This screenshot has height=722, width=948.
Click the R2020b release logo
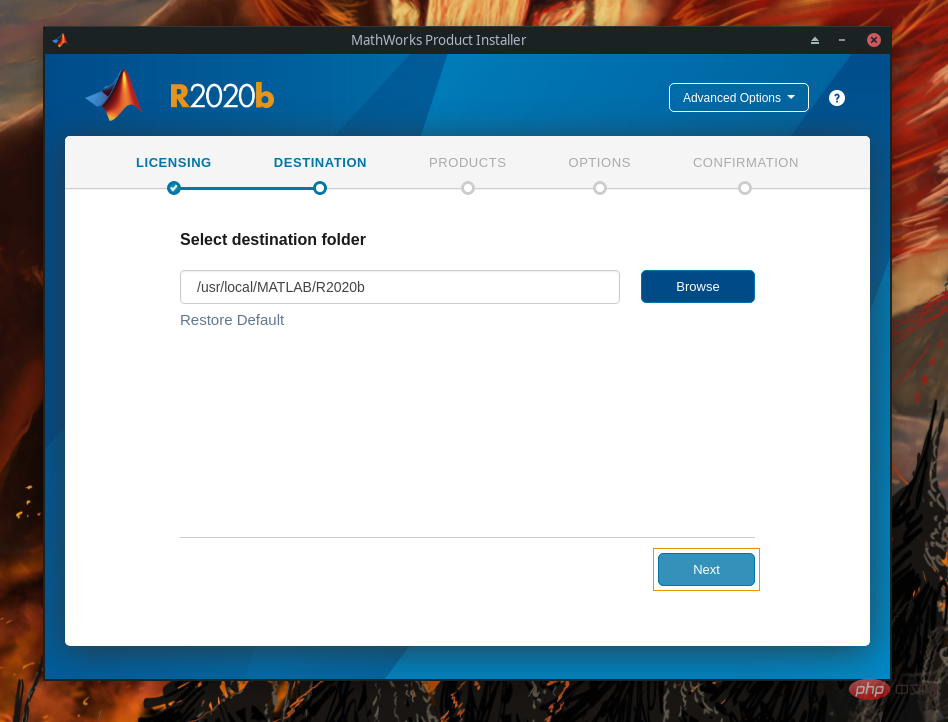tap(222, 96)
